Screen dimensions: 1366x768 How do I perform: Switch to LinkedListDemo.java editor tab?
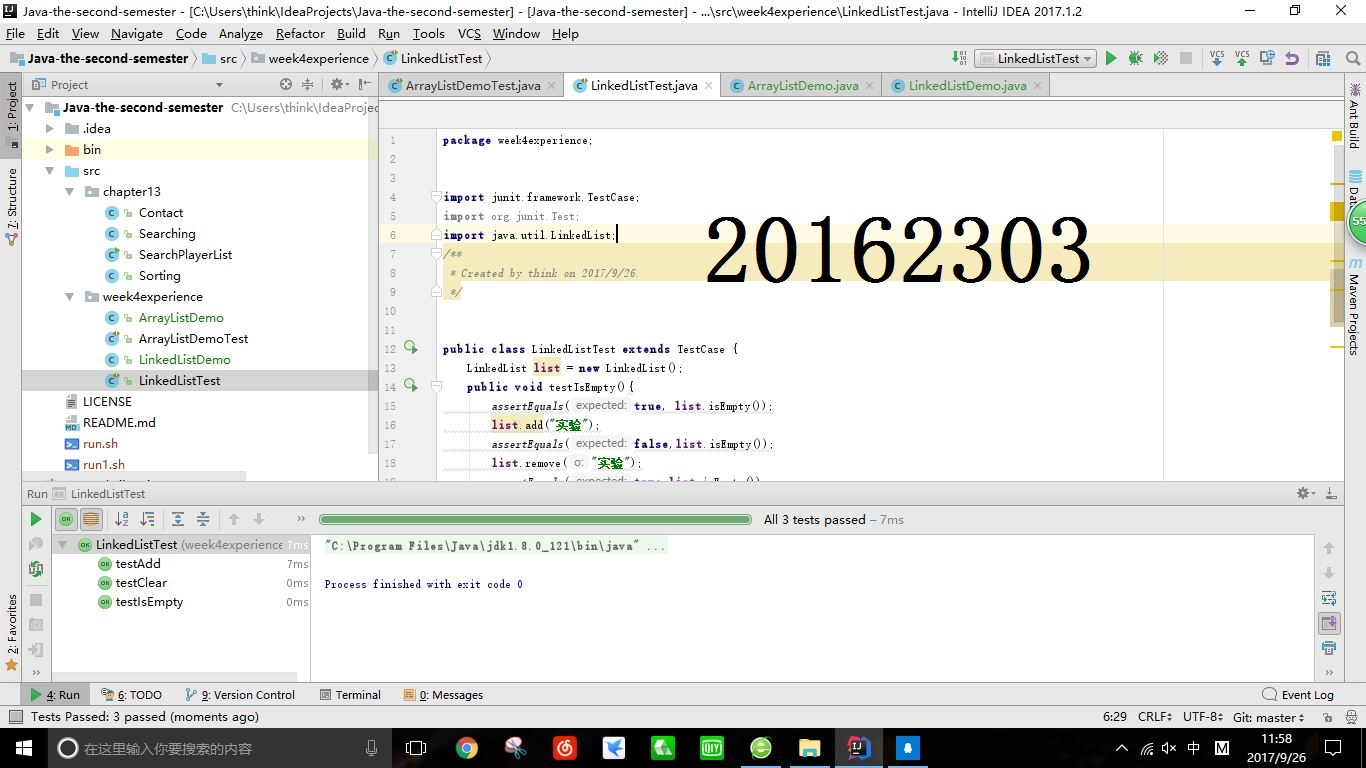pos(966,86)
